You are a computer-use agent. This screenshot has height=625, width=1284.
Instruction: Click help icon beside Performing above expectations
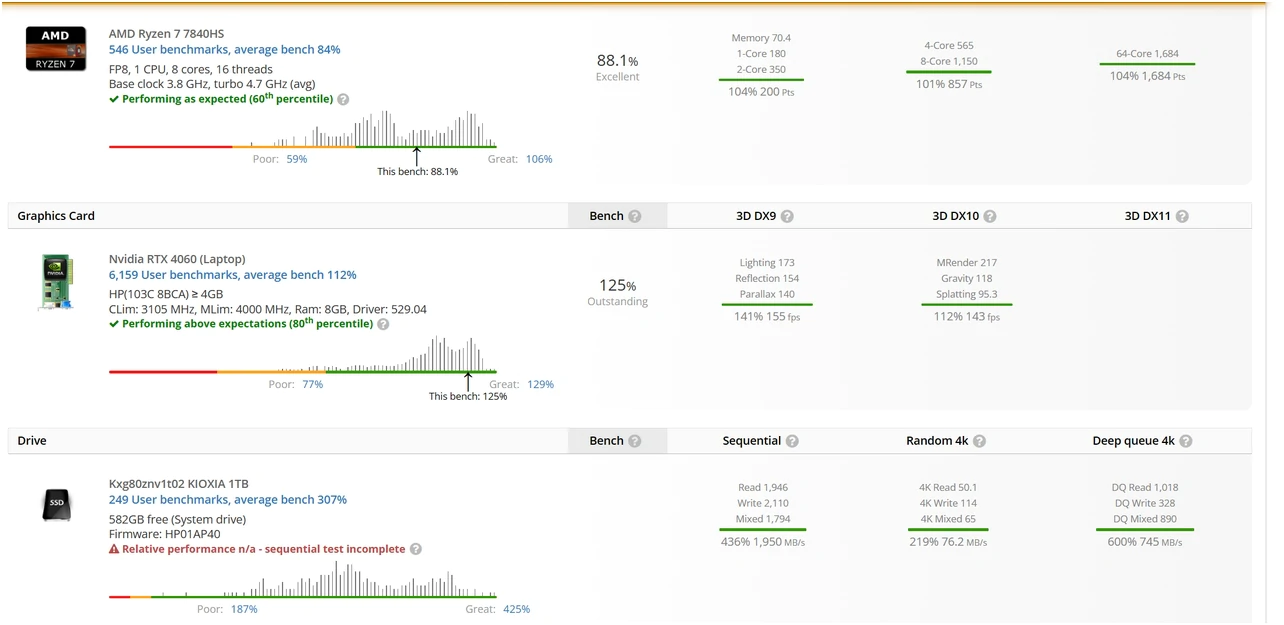pos(383,325)
